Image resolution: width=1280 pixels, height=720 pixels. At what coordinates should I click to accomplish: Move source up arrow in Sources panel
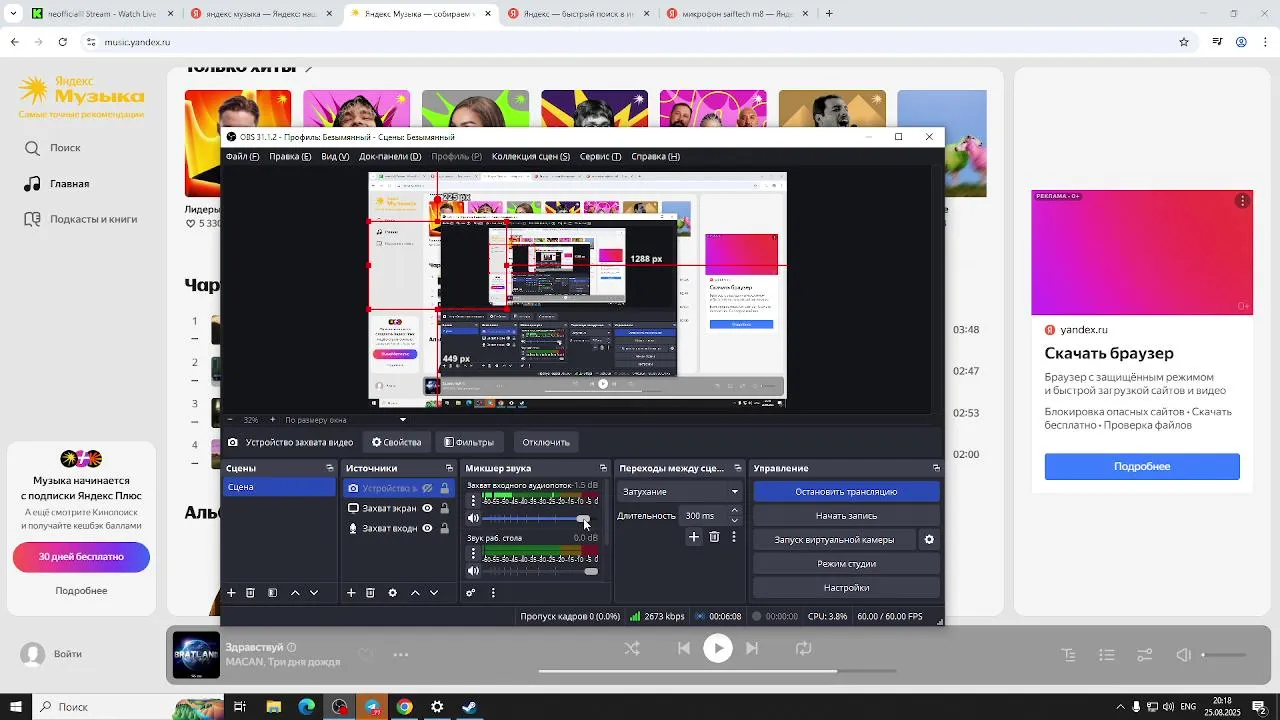click(x=415, y=593)
